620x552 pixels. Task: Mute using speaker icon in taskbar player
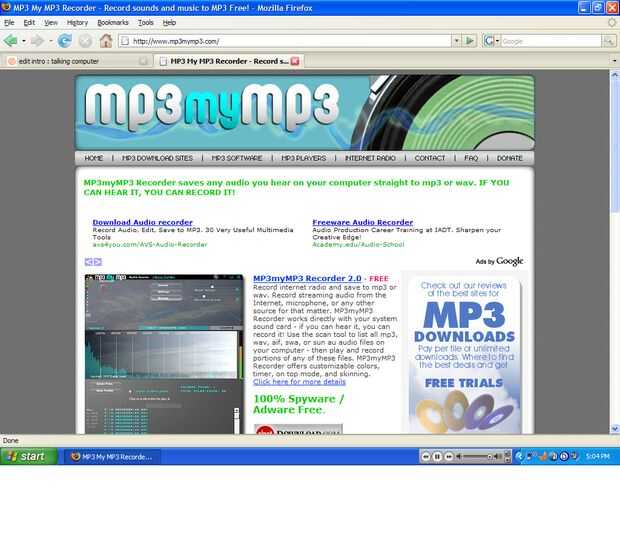coord(459,457)
